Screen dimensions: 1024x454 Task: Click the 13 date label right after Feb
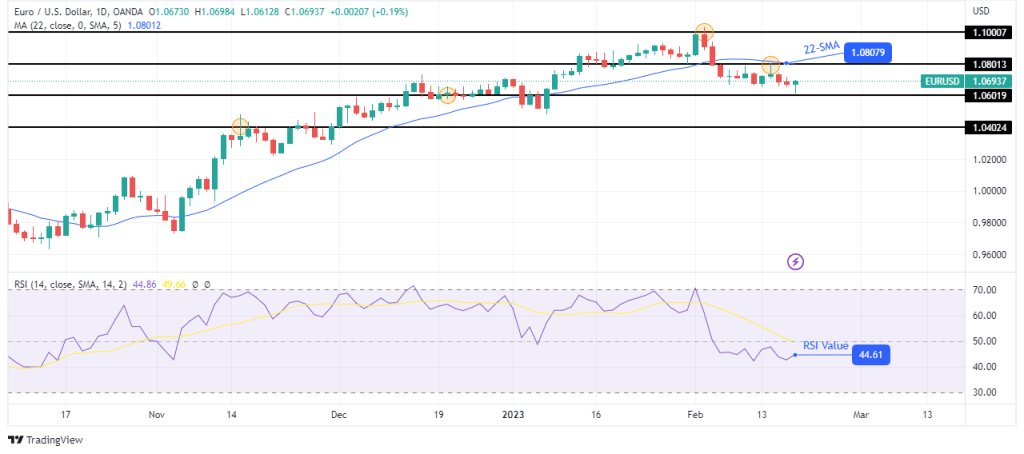click(x=761, y=415)
